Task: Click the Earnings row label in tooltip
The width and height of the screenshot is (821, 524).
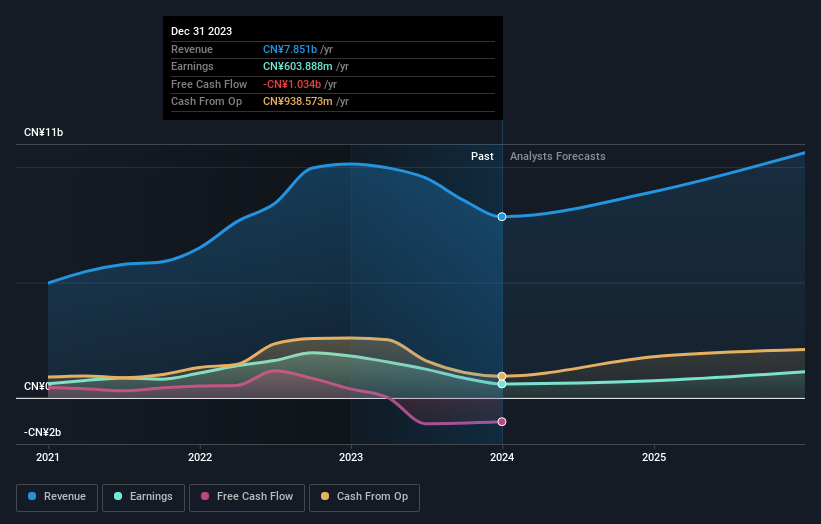Action: tap(192, 66)
